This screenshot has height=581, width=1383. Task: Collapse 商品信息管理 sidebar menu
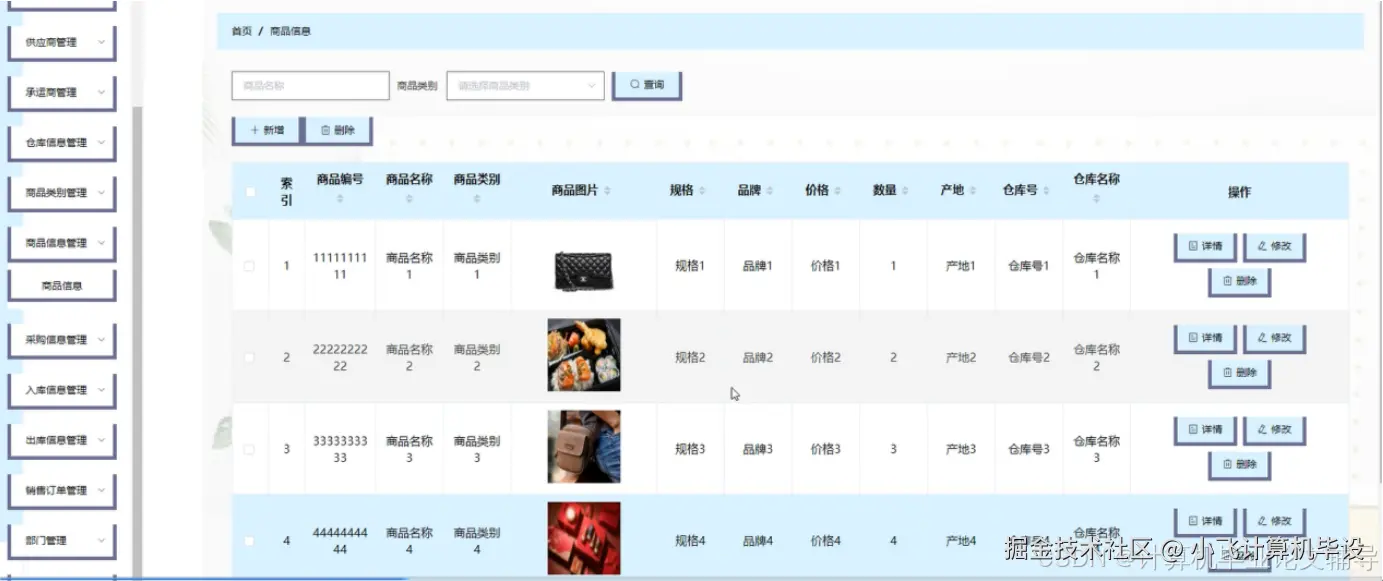coord(61,242)
